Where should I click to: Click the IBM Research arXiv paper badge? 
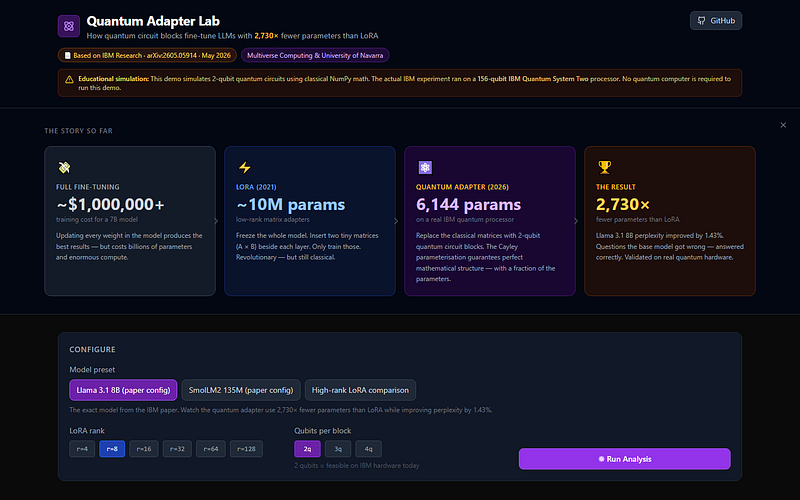point(147,55)
